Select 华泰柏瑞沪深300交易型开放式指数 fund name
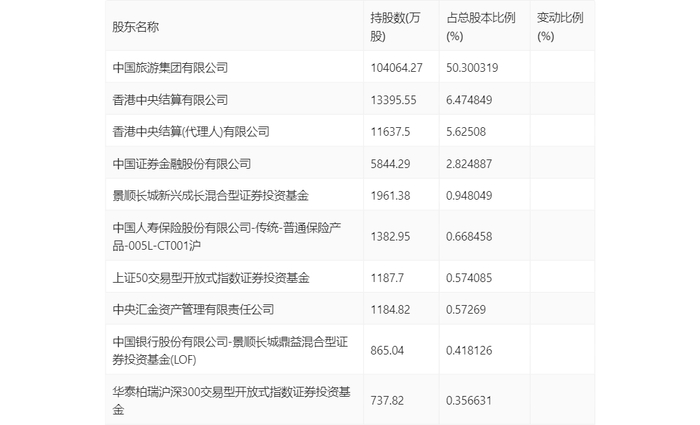 tap(231, 401)
